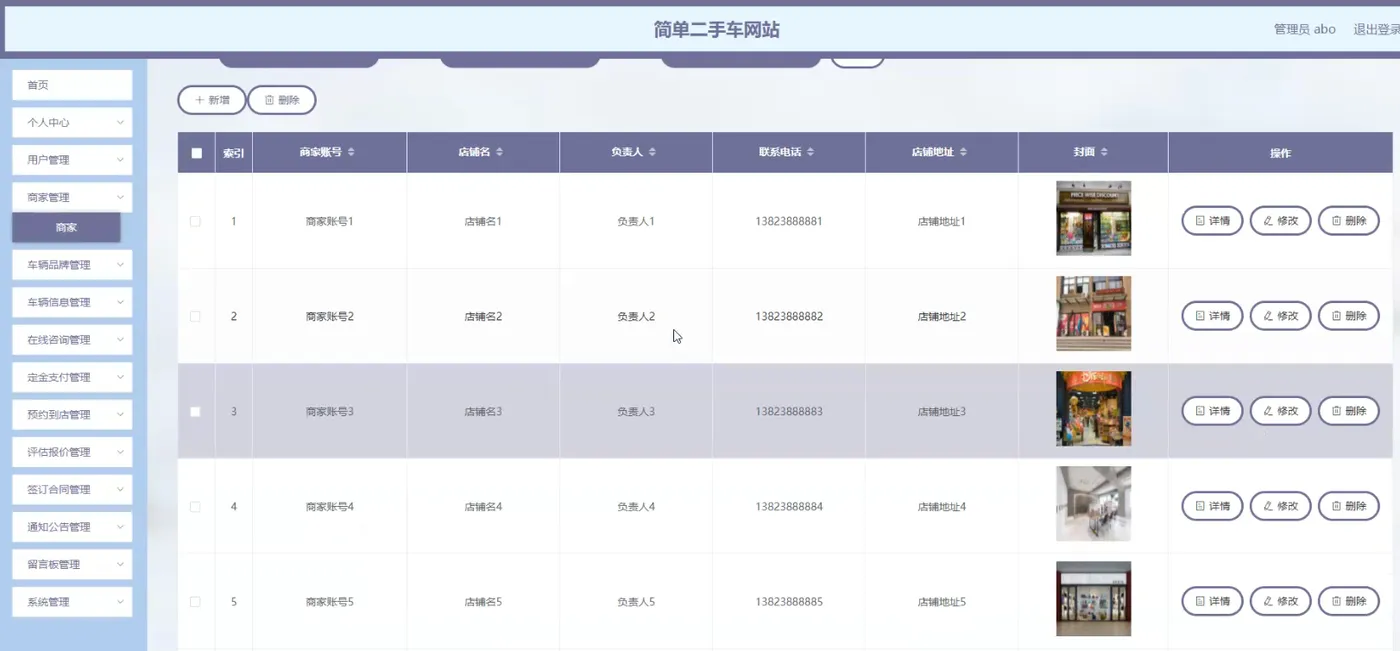
Task: Expand the 预约到店管理 menu
Action: click(x=72, y=415)
